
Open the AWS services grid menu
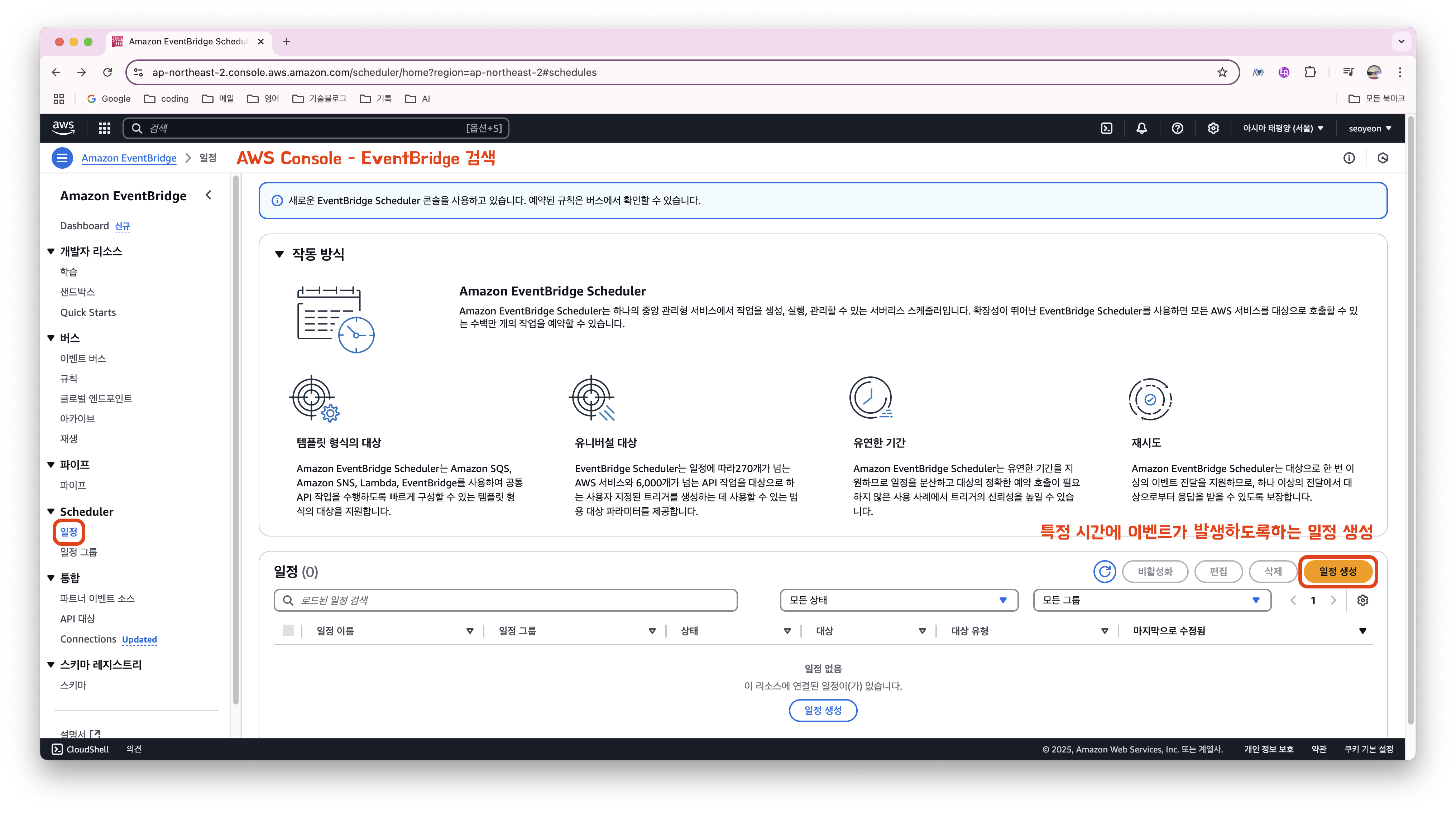[105, 128]
